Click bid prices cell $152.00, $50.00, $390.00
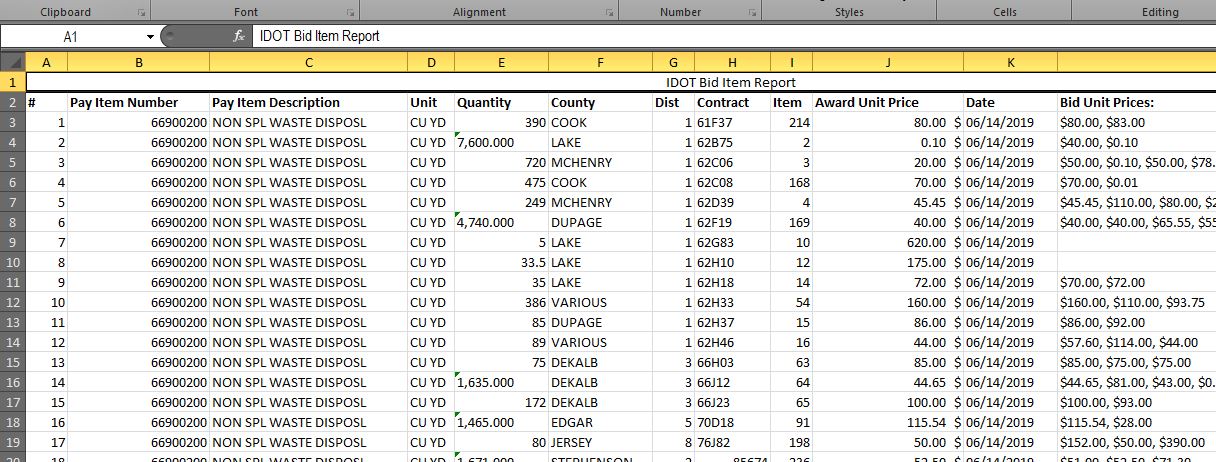1216x462 pixels. [1137, 442]
